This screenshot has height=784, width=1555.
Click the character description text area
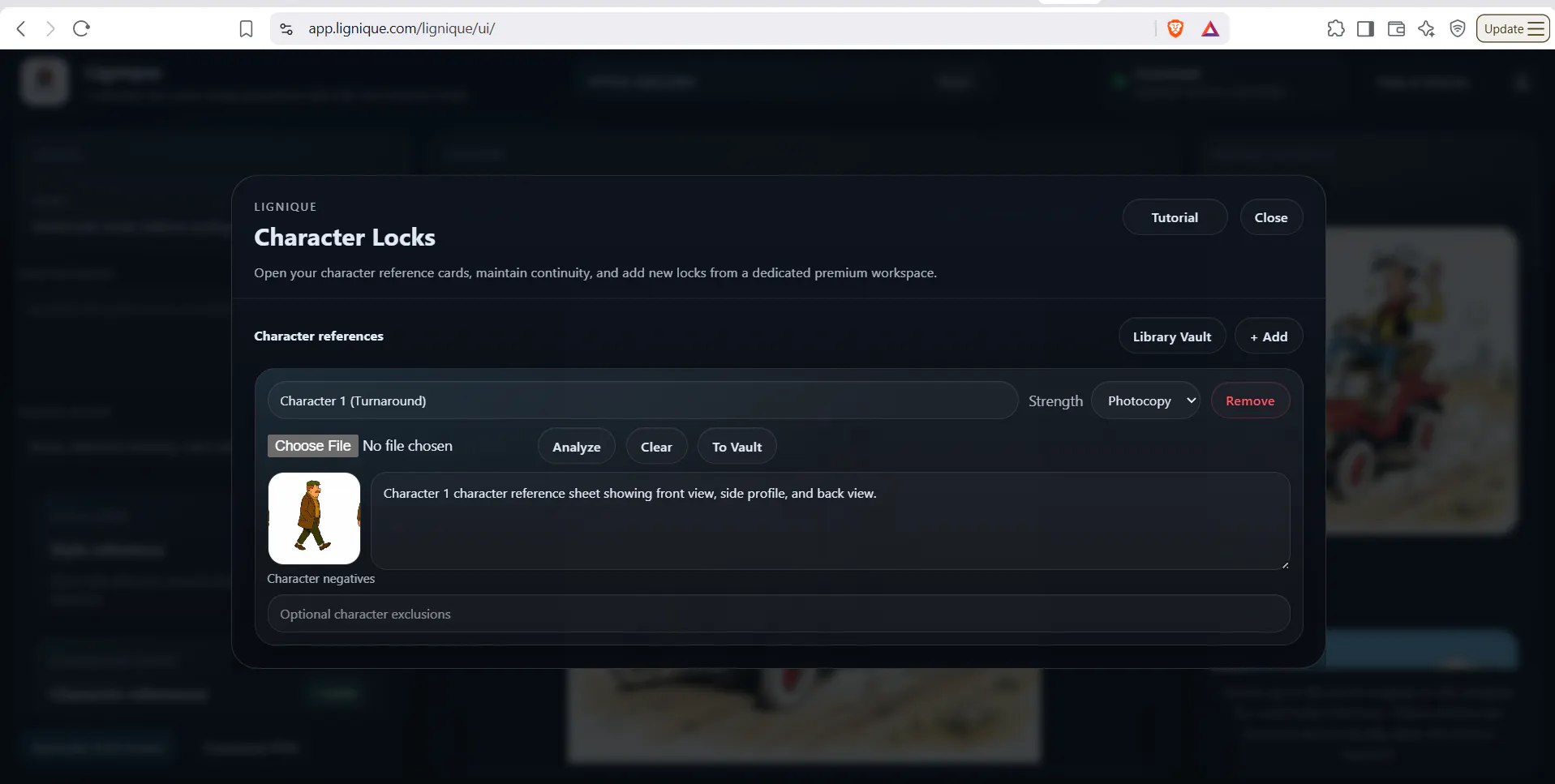(831, 521)
